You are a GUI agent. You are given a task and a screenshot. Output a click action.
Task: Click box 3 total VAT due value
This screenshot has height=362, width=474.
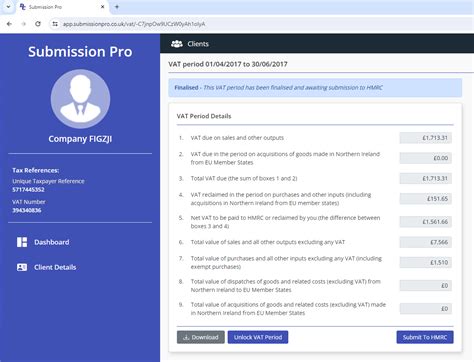(x=426, y=178)
